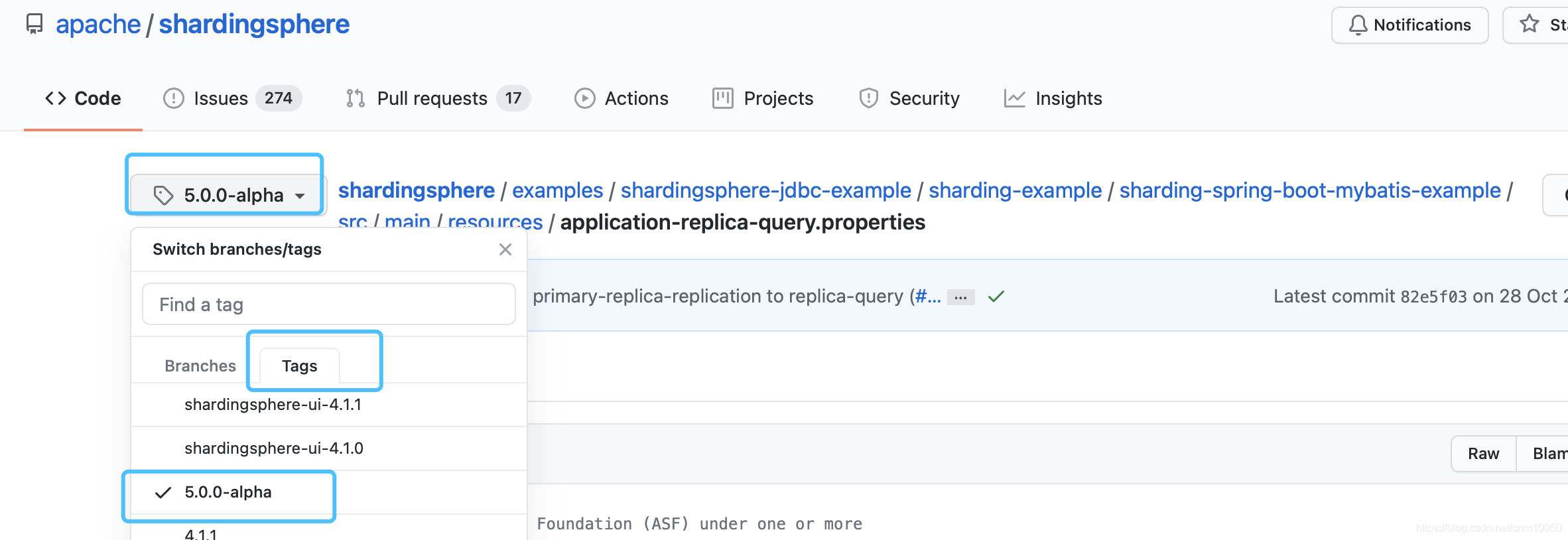Screen dimensions: 1568x540
Task: Open the commit pull request # link
Action: tap(928, 296)
